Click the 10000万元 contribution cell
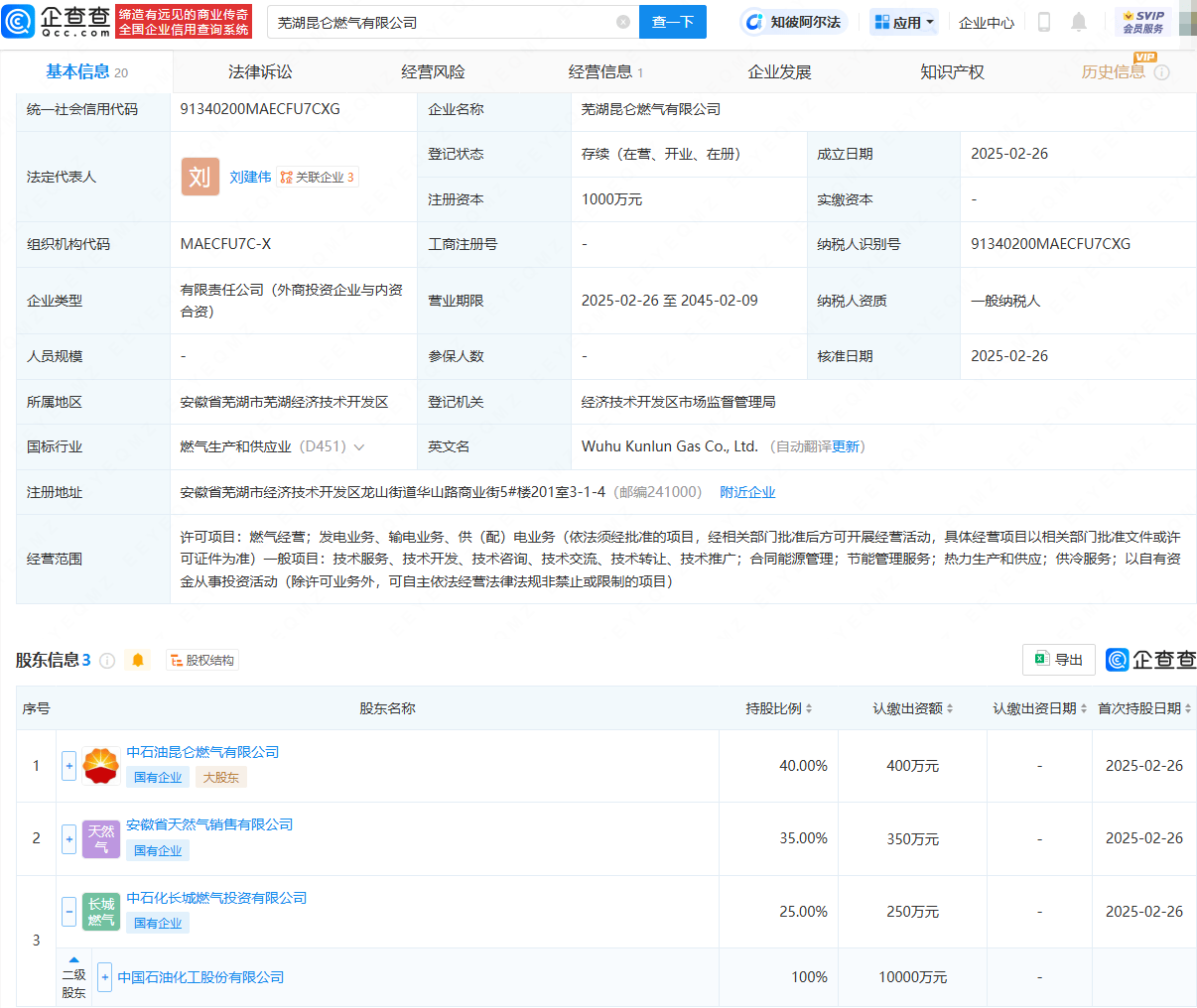 (x=913, y=977)
